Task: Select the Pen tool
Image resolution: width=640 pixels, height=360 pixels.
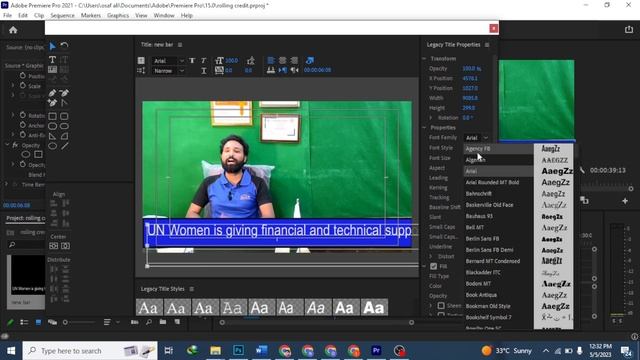Action: point(52,93)
